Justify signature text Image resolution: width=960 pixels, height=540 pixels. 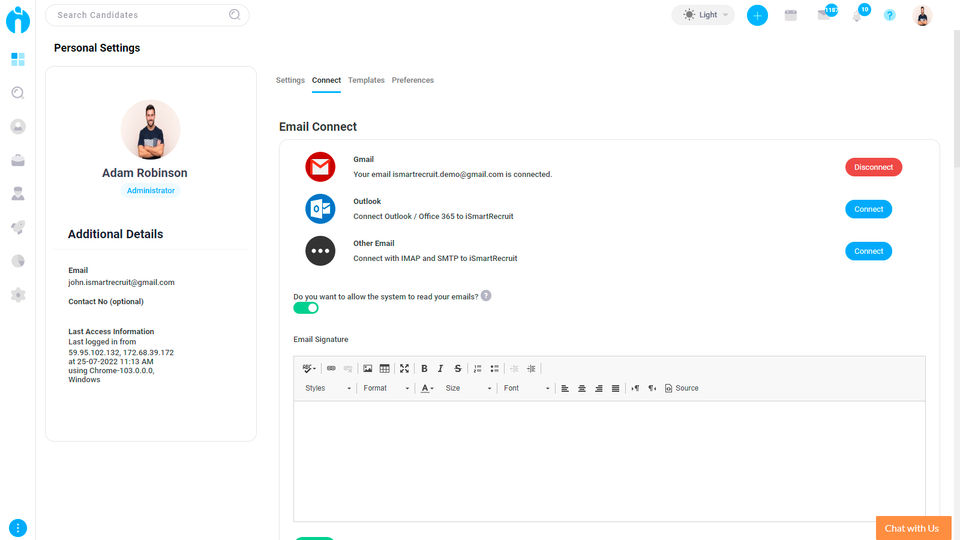click(615, 388)
